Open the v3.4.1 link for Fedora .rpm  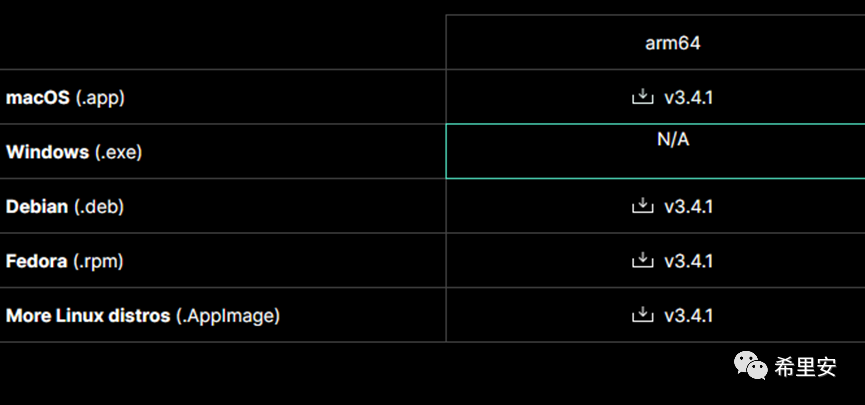click(688, 261)
